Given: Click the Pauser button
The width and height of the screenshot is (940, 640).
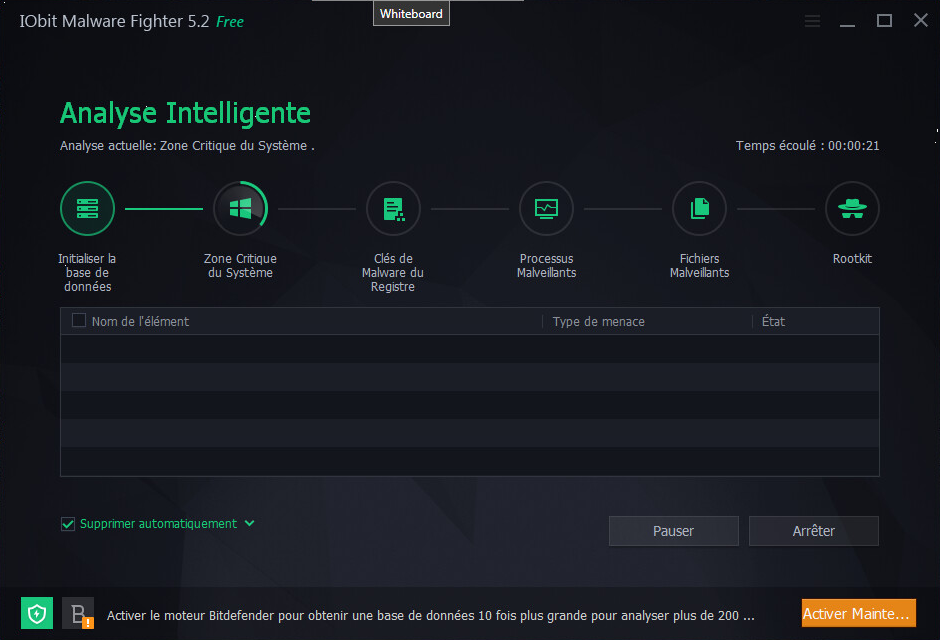Looking at the screenshot, I should [x=673, y=531].
